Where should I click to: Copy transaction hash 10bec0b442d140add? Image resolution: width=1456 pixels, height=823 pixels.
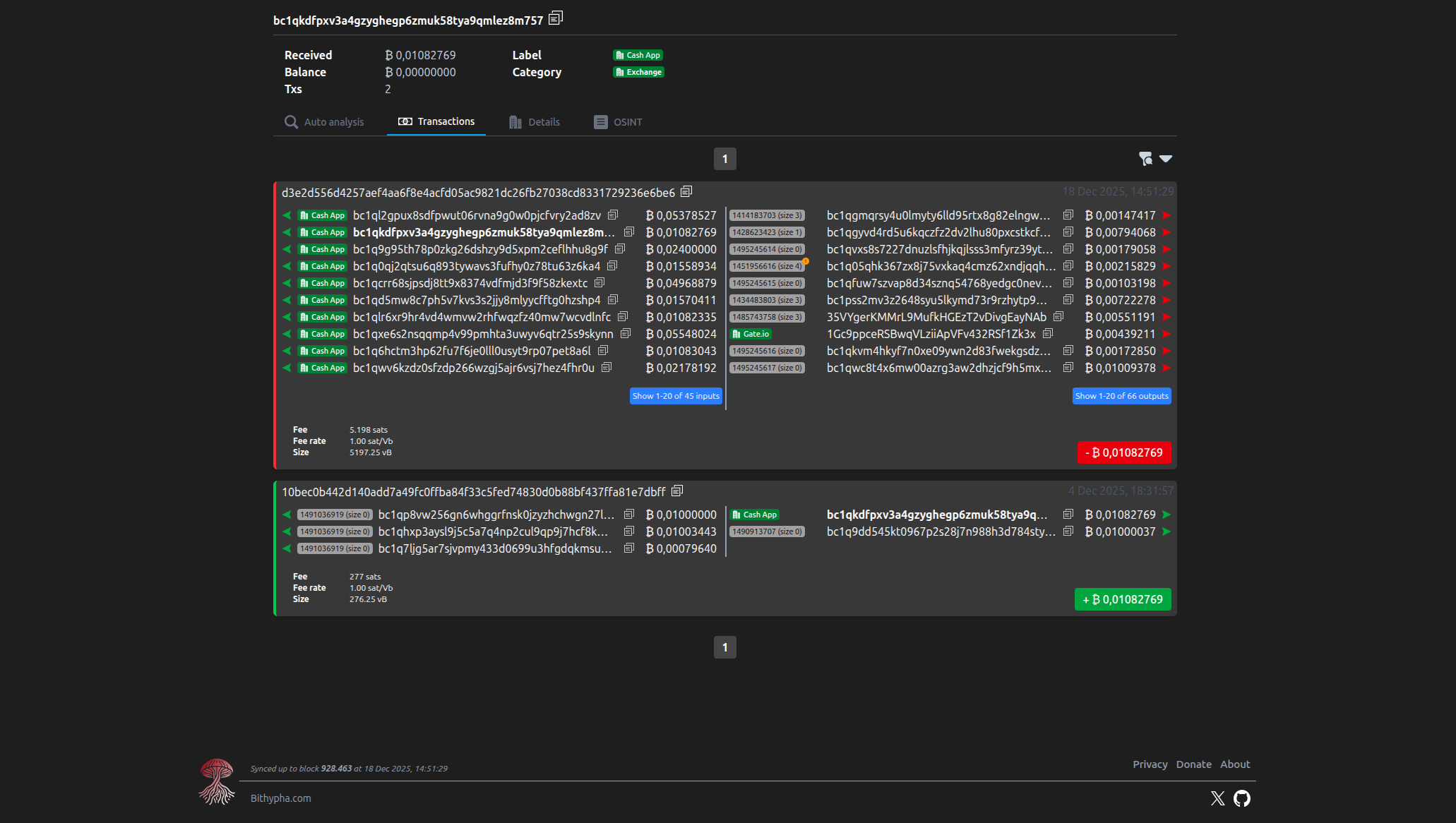coord(677,491)
